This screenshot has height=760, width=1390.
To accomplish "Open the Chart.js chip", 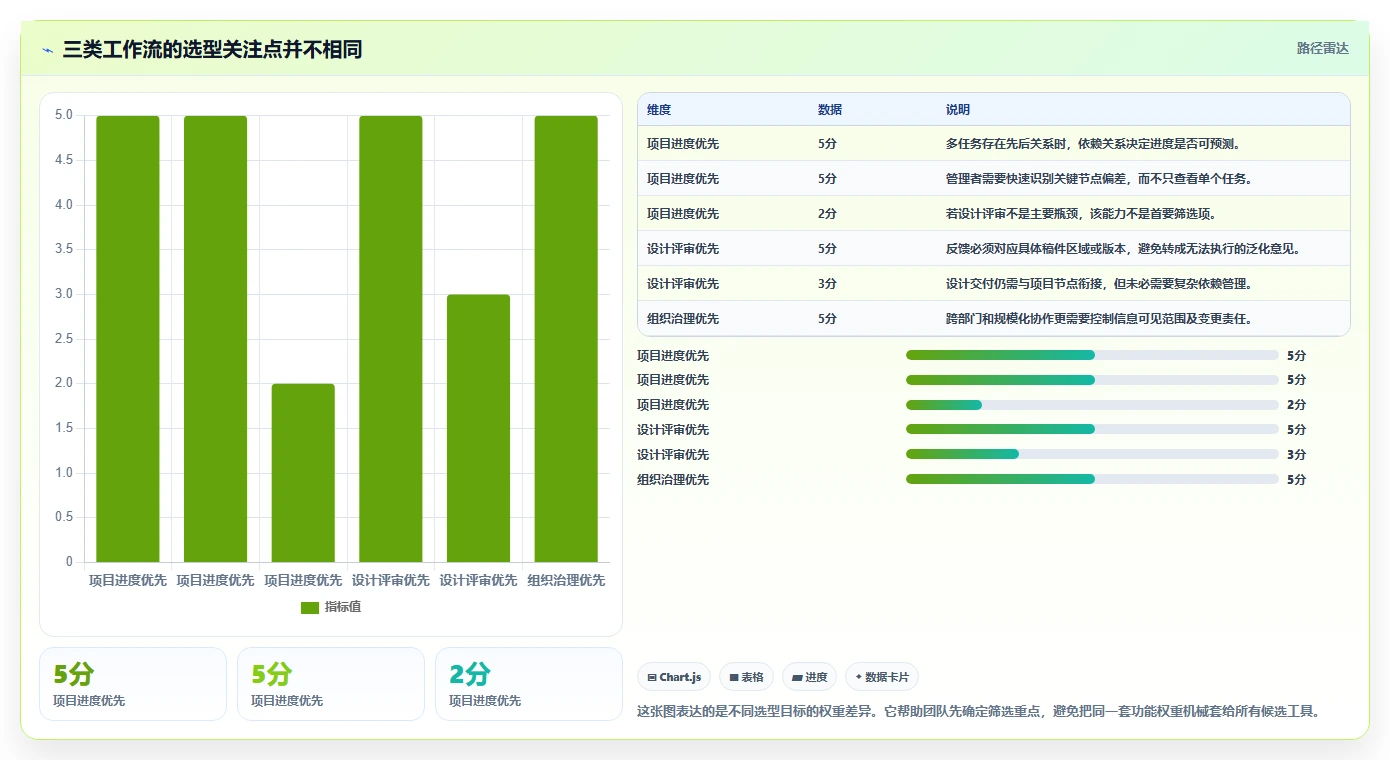I will 674,677.
